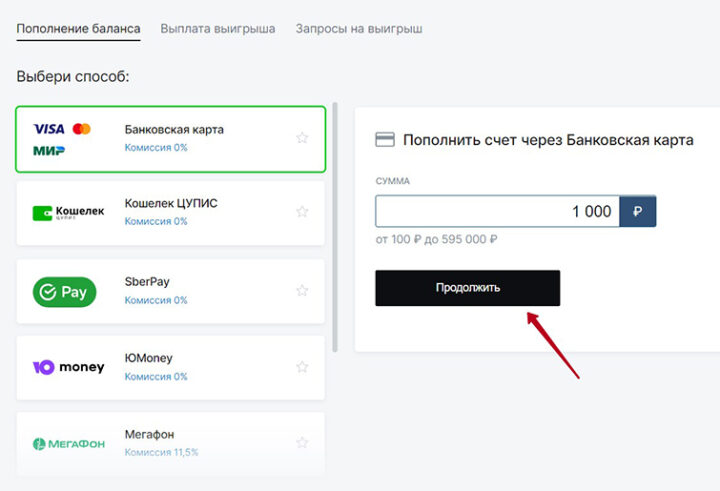Image resolution: width=720 pixels, height=491 pixels.
Task: Click the Кошелек ЦУПИС wallet logo
Action: (68, 213)
